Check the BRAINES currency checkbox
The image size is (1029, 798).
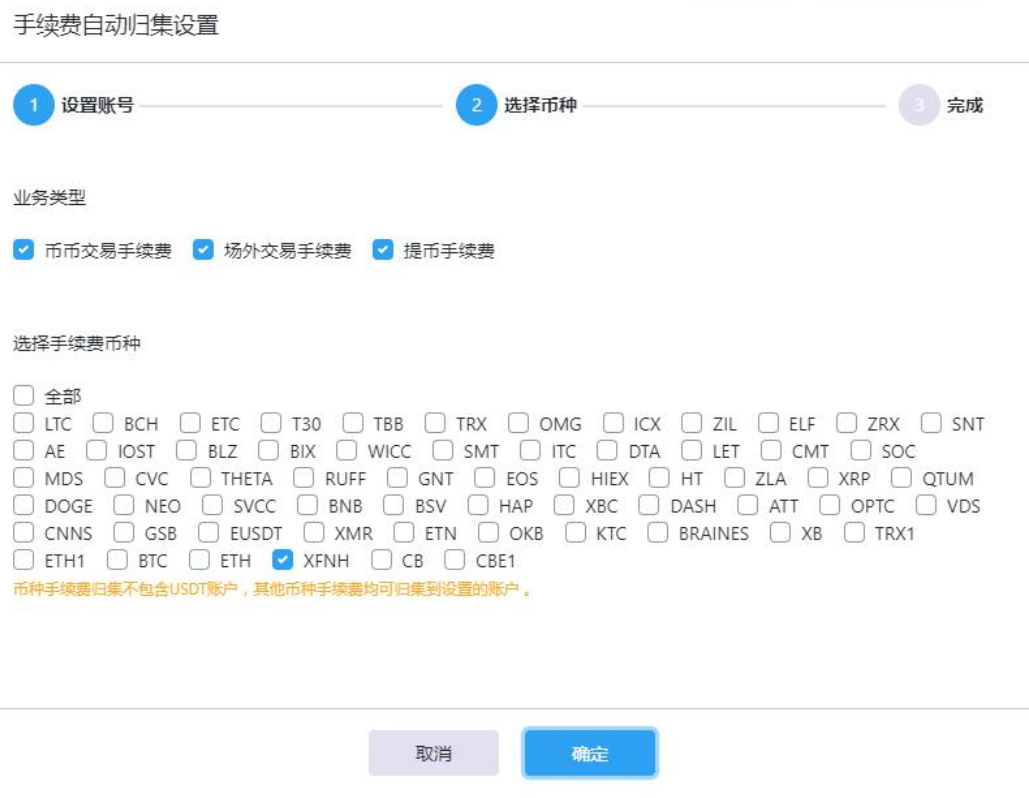(x=658, y=532)
